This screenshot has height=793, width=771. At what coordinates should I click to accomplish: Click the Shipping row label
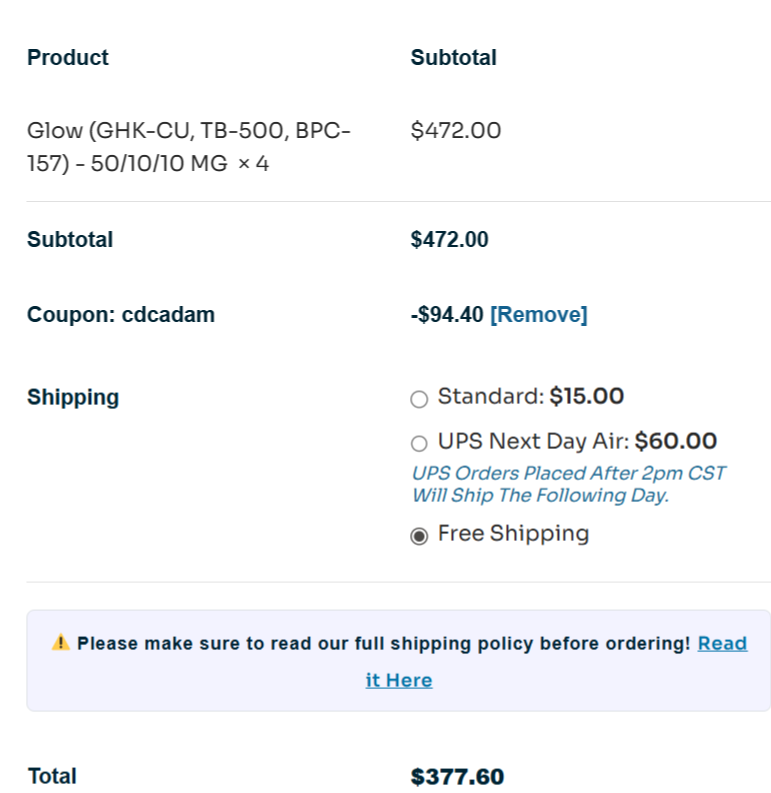pos(73,397)
